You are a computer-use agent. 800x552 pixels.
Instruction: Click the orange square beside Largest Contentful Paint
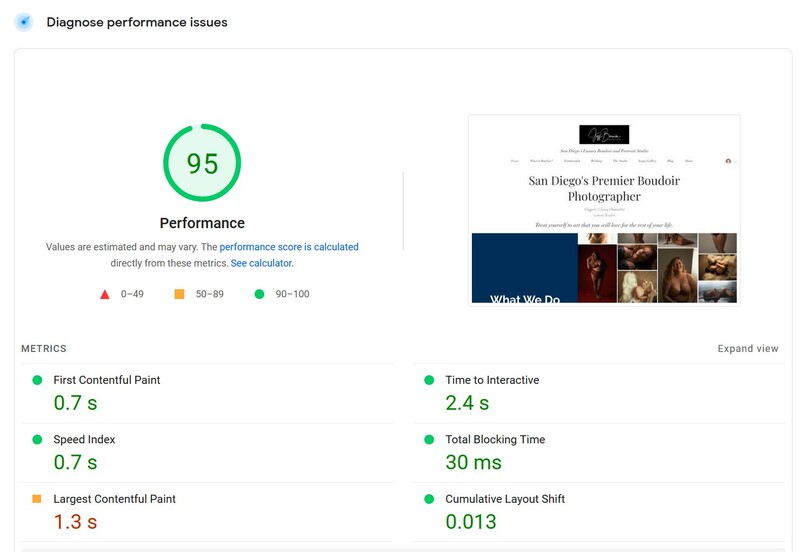(37, 498)
